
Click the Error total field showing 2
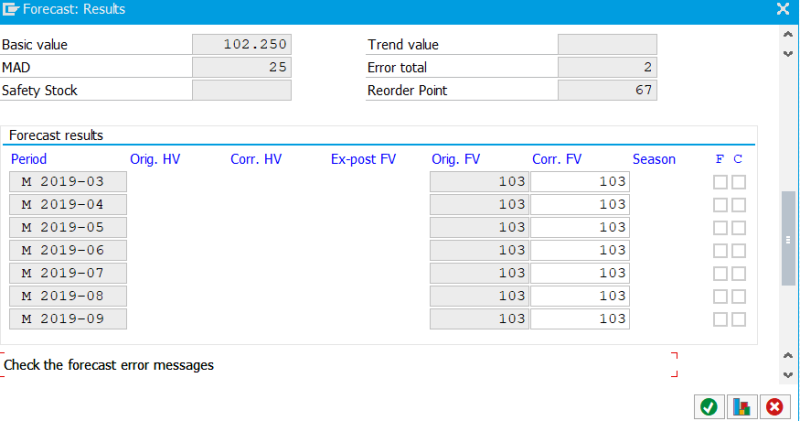[607, 67]
